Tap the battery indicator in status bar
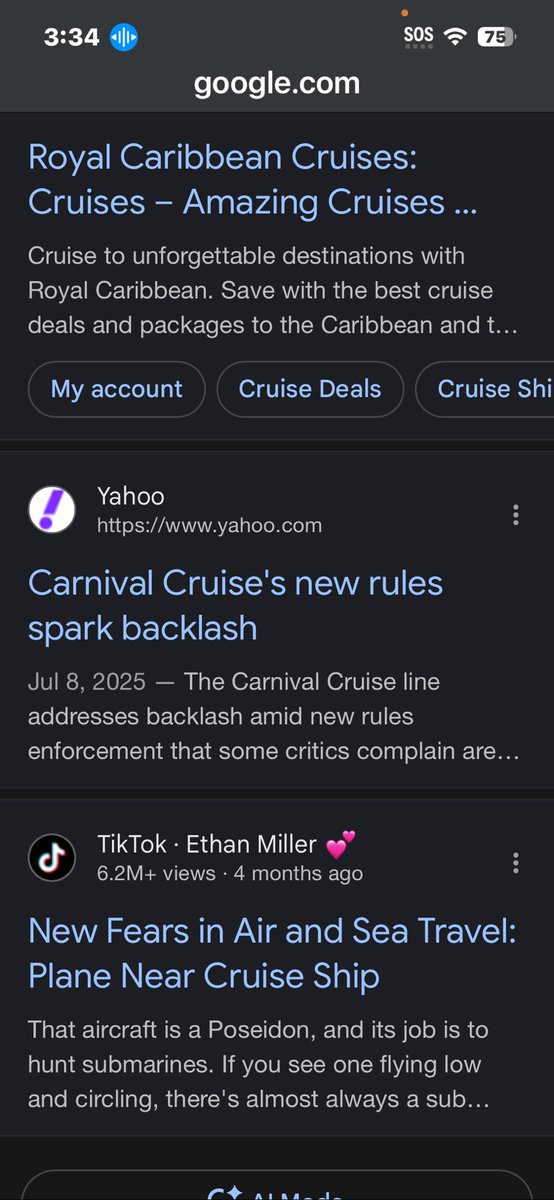Screen dimensions: 554x1200 [x=496, y=38]
